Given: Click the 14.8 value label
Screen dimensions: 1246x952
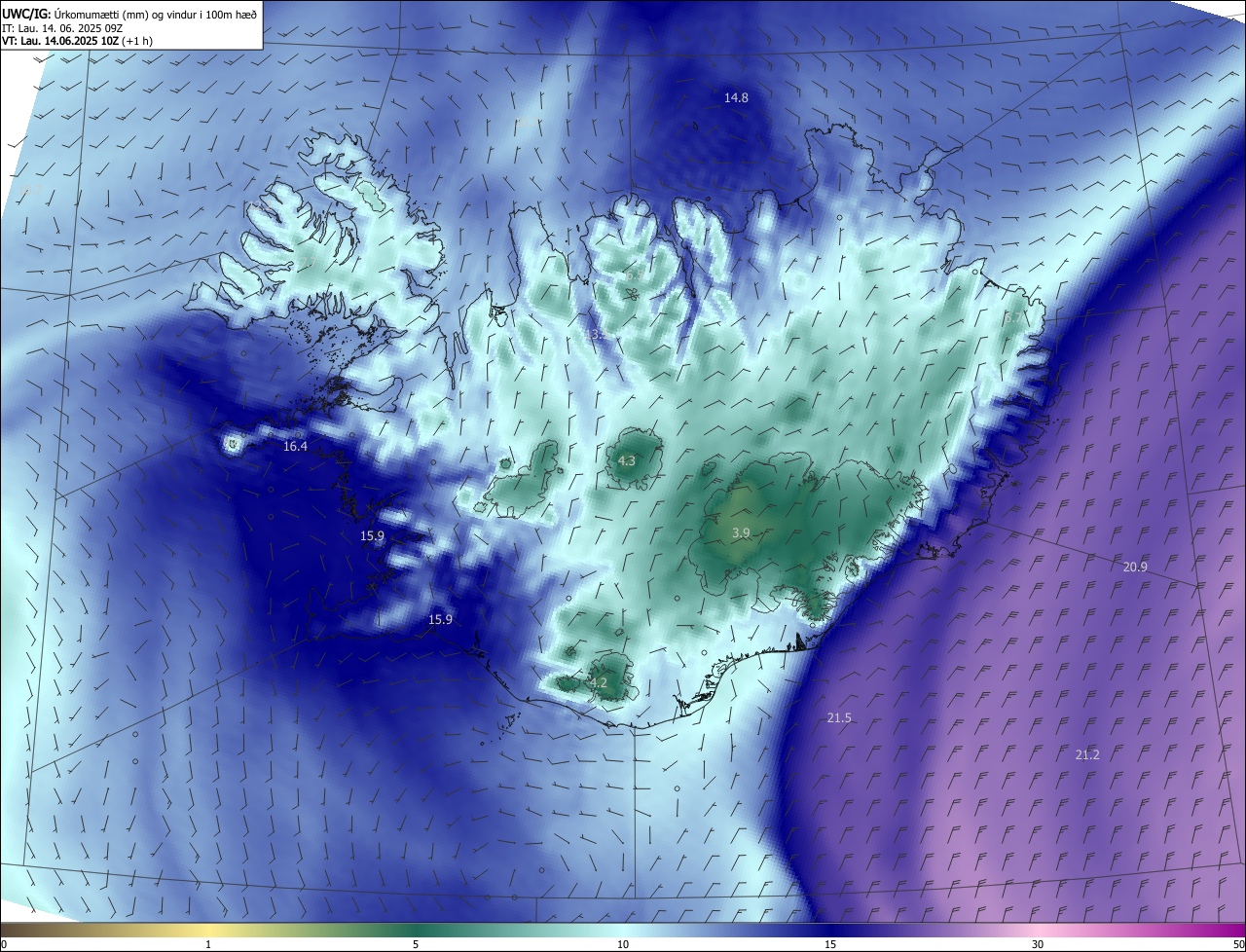Looking at the screenshot, I should (x=736, y=97).
